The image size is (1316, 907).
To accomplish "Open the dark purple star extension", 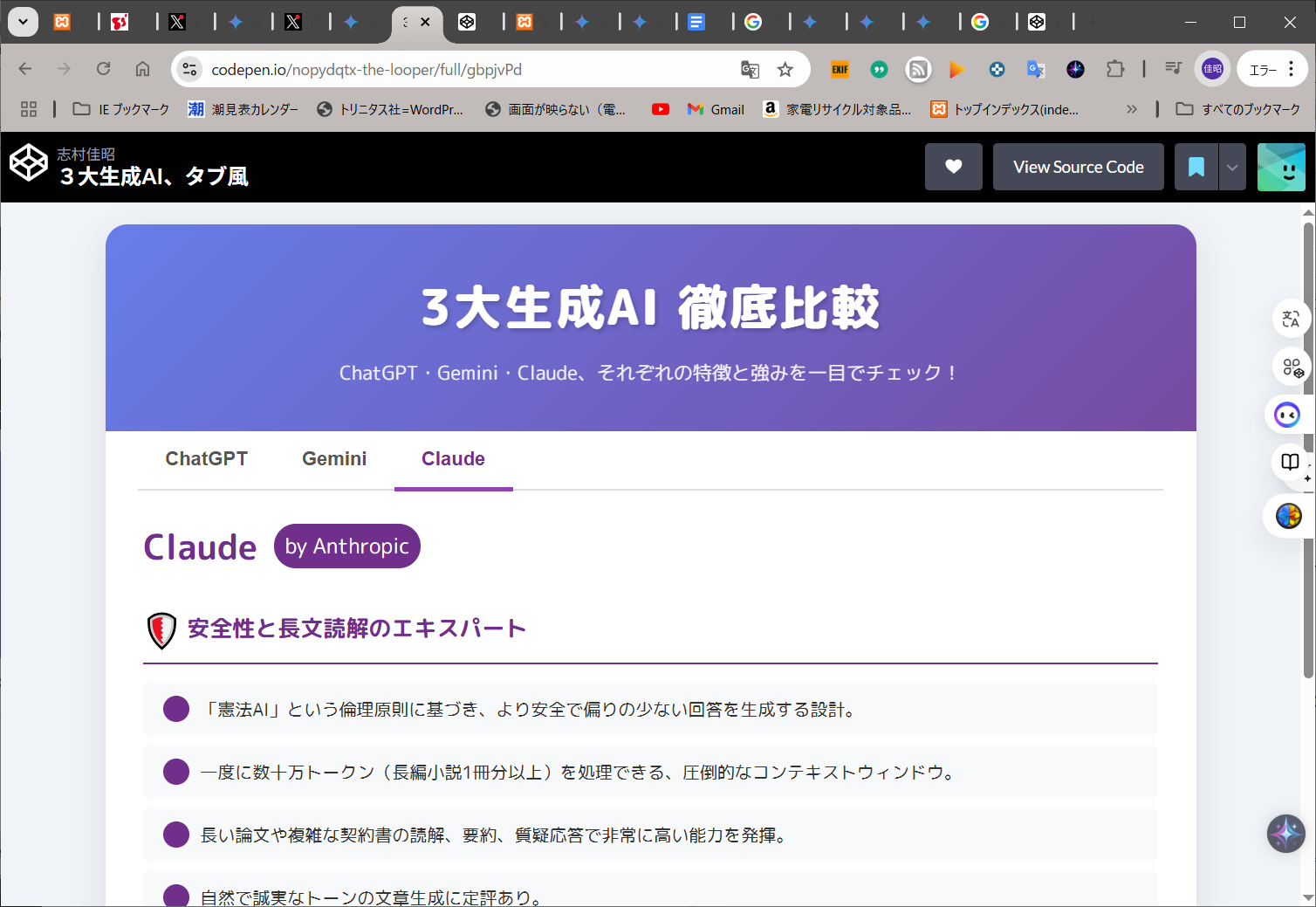I will tap(1075, 69).
